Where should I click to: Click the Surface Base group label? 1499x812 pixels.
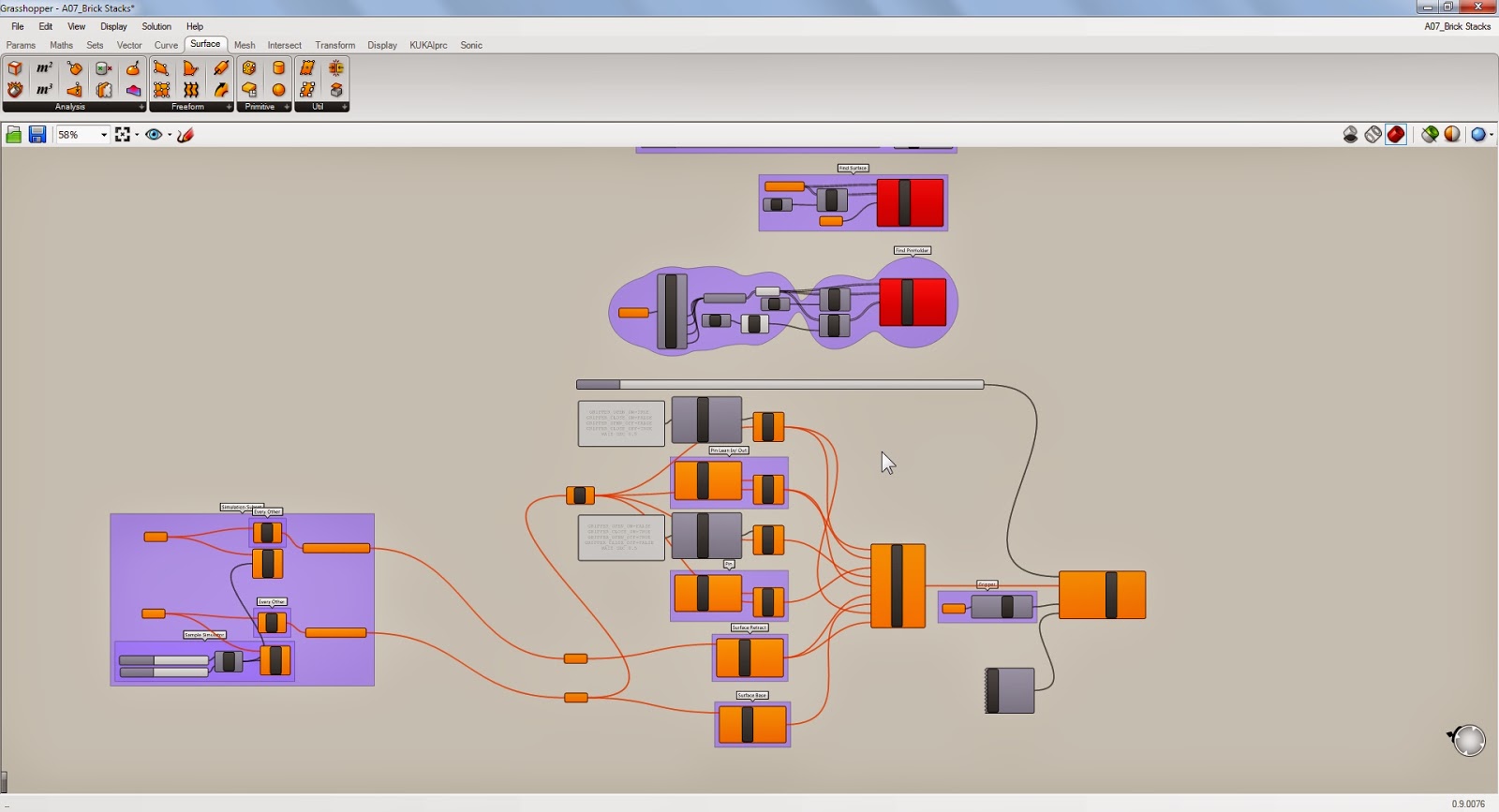tap(752, 695)
